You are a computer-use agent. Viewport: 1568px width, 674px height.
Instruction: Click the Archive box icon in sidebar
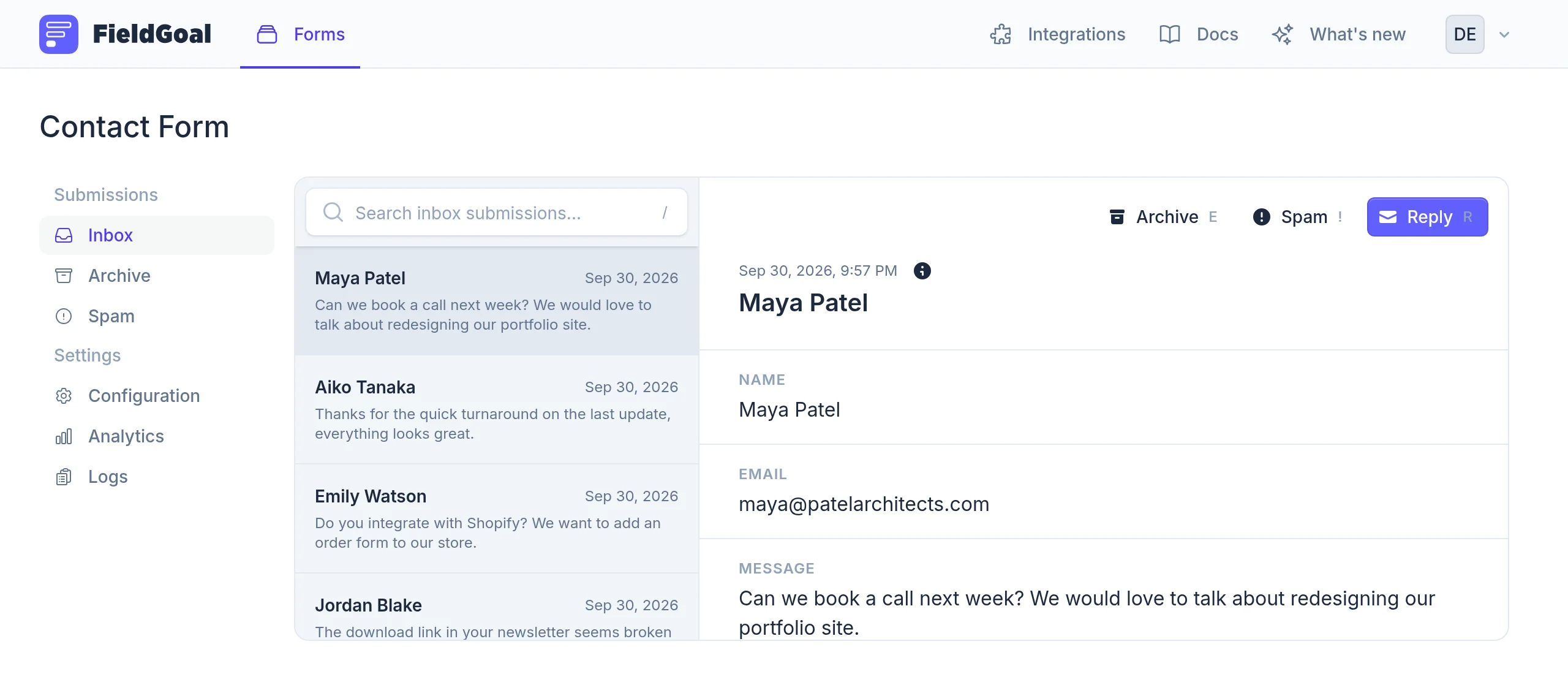click(64, 276)
